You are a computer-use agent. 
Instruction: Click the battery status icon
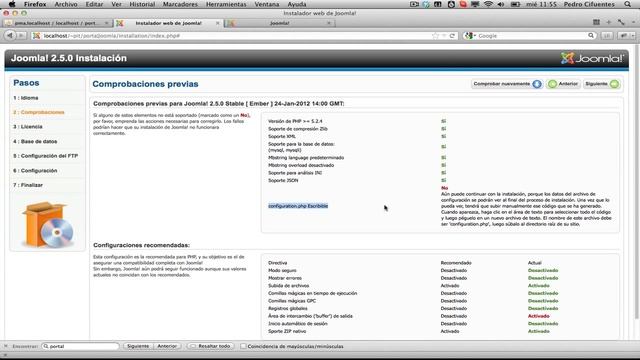[515, 4]
